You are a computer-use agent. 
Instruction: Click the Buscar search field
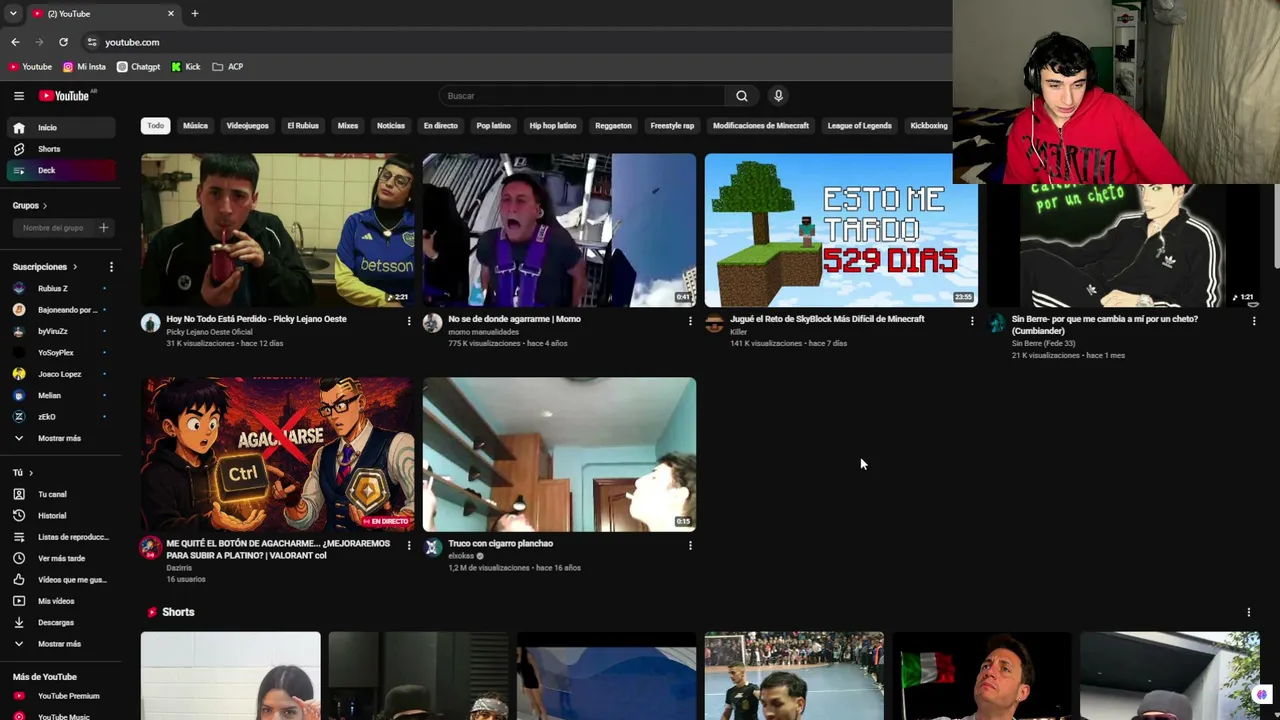581,96
